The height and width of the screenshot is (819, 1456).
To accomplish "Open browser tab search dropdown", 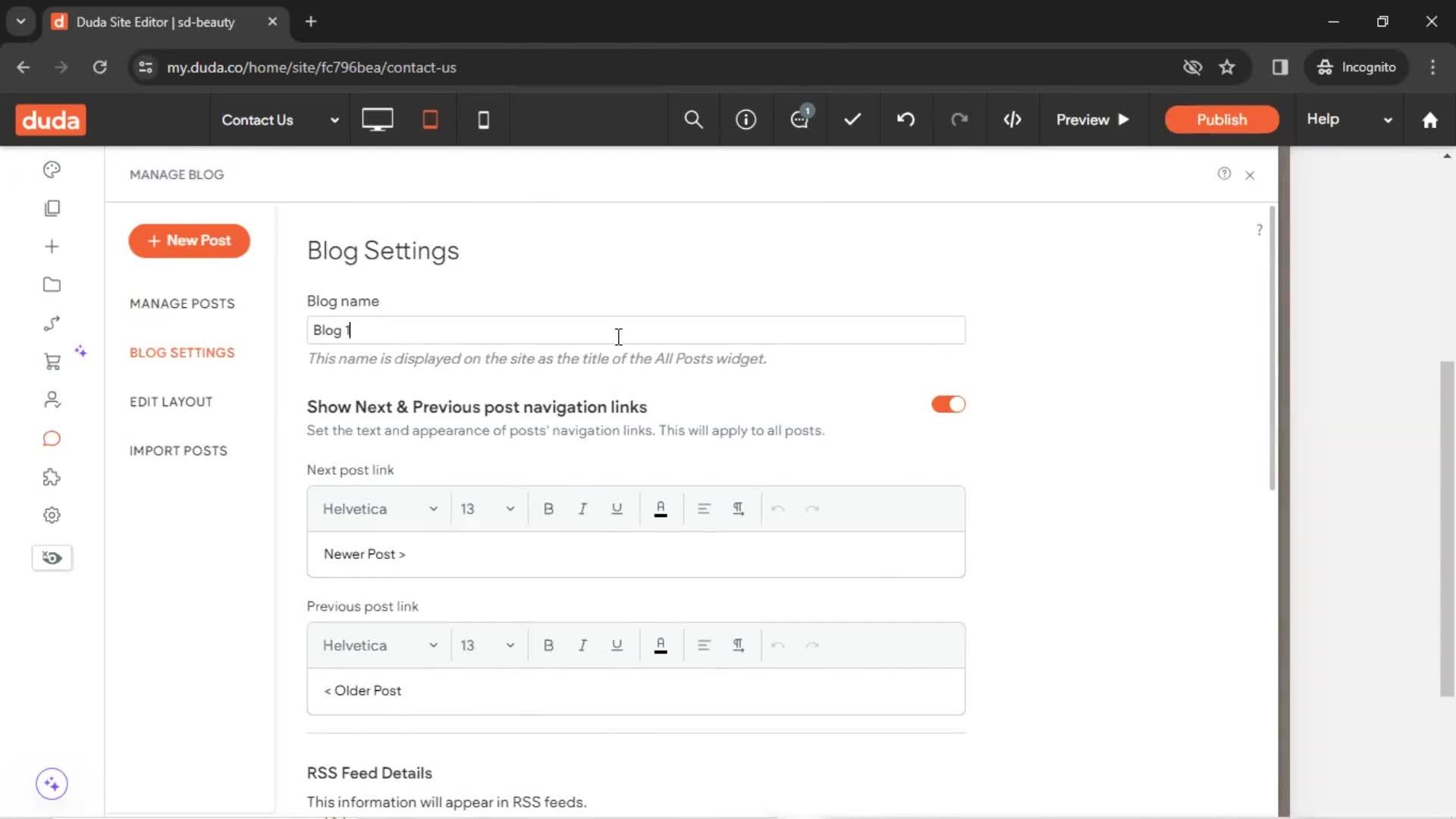I will coord(21,21).
